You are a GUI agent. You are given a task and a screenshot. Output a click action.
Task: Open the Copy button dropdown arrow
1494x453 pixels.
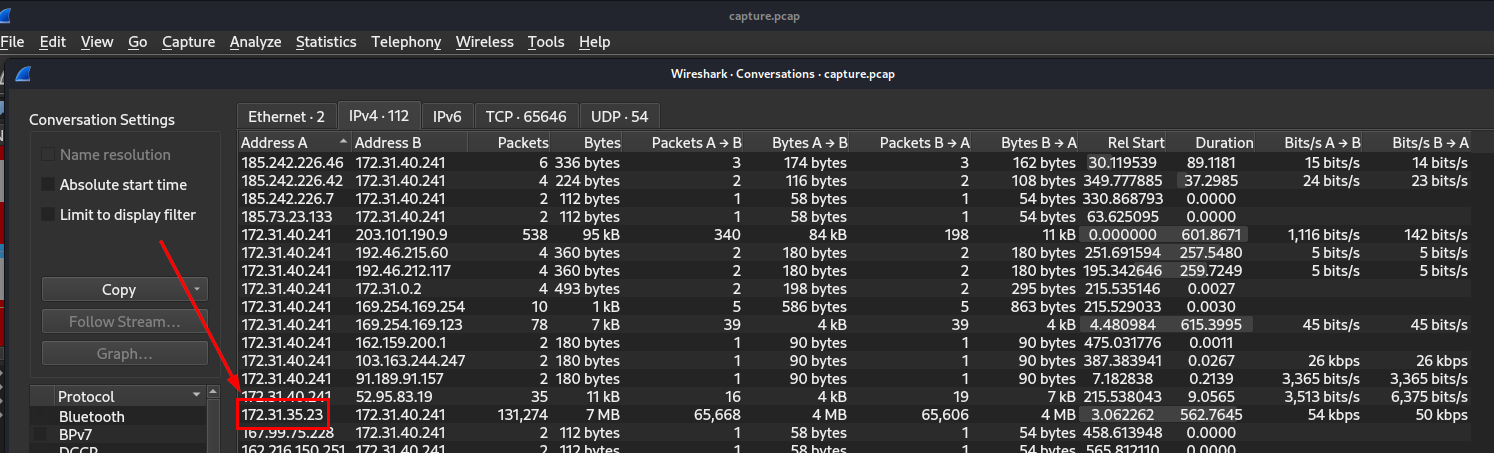click(197, 289)
